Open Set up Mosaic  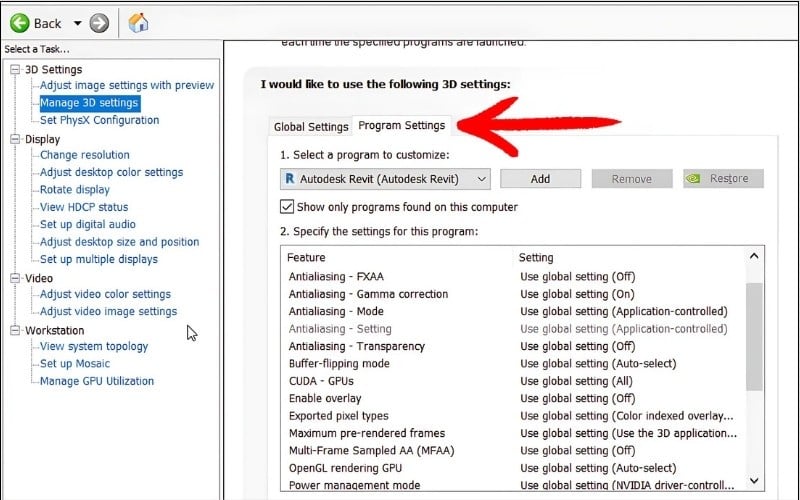(x=75, y=363)
